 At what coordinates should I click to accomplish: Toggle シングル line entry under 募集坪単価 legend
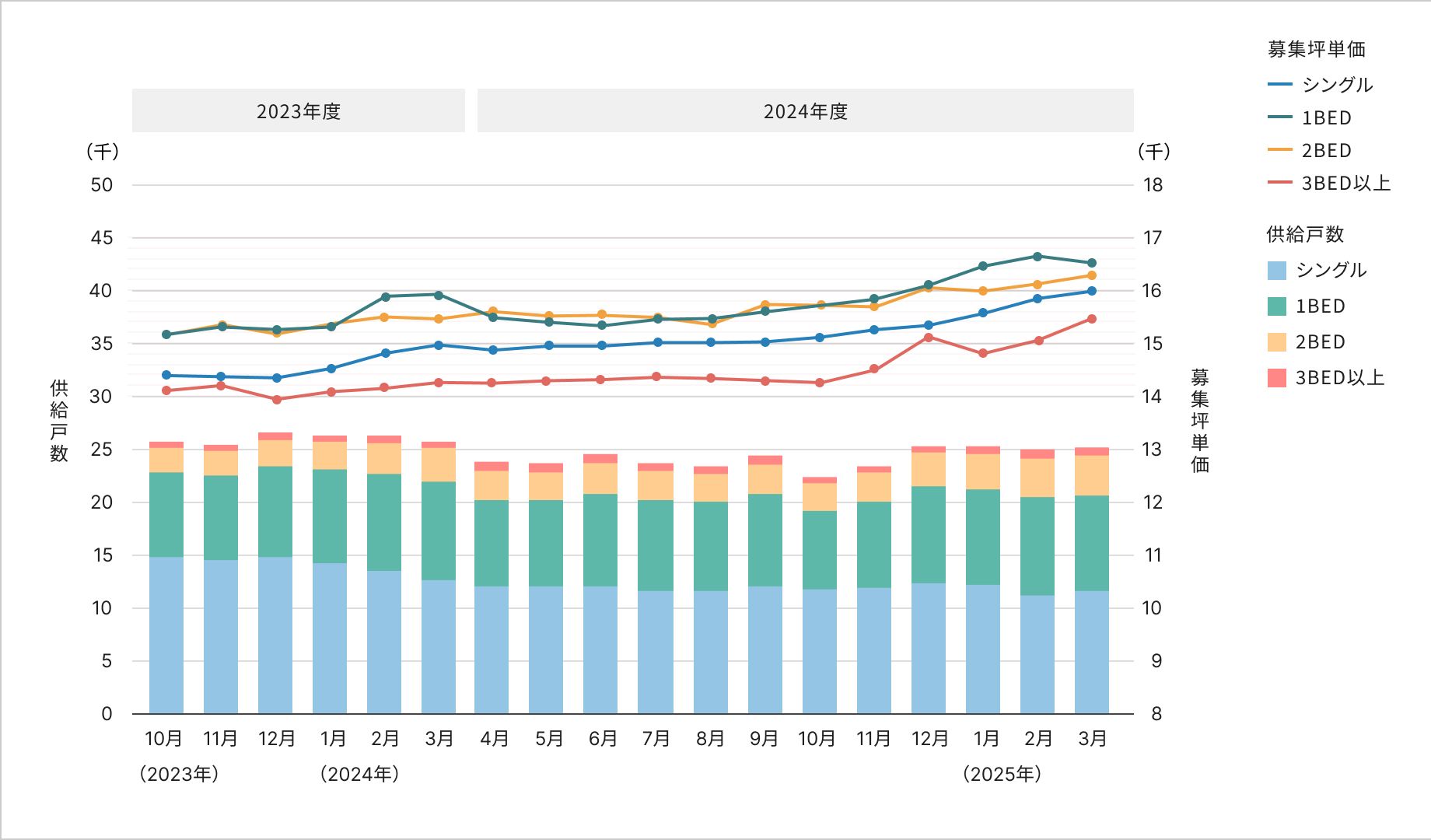(1336, 85)
